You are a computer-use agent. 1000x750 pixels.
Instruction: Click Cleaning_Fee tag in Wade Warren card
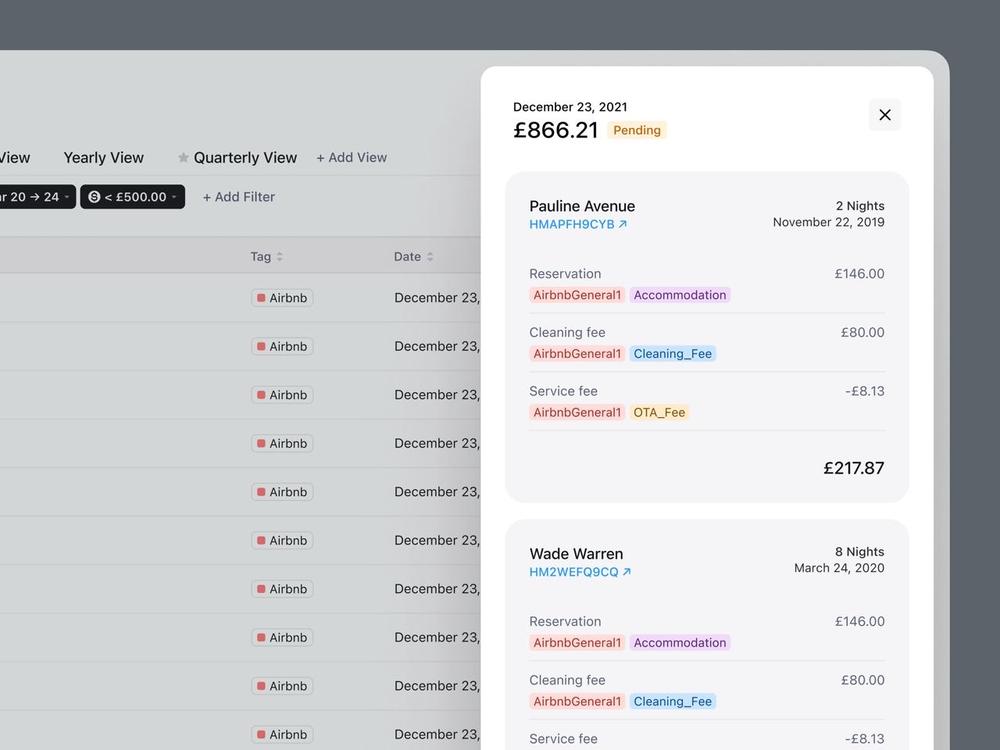[673, 702]
